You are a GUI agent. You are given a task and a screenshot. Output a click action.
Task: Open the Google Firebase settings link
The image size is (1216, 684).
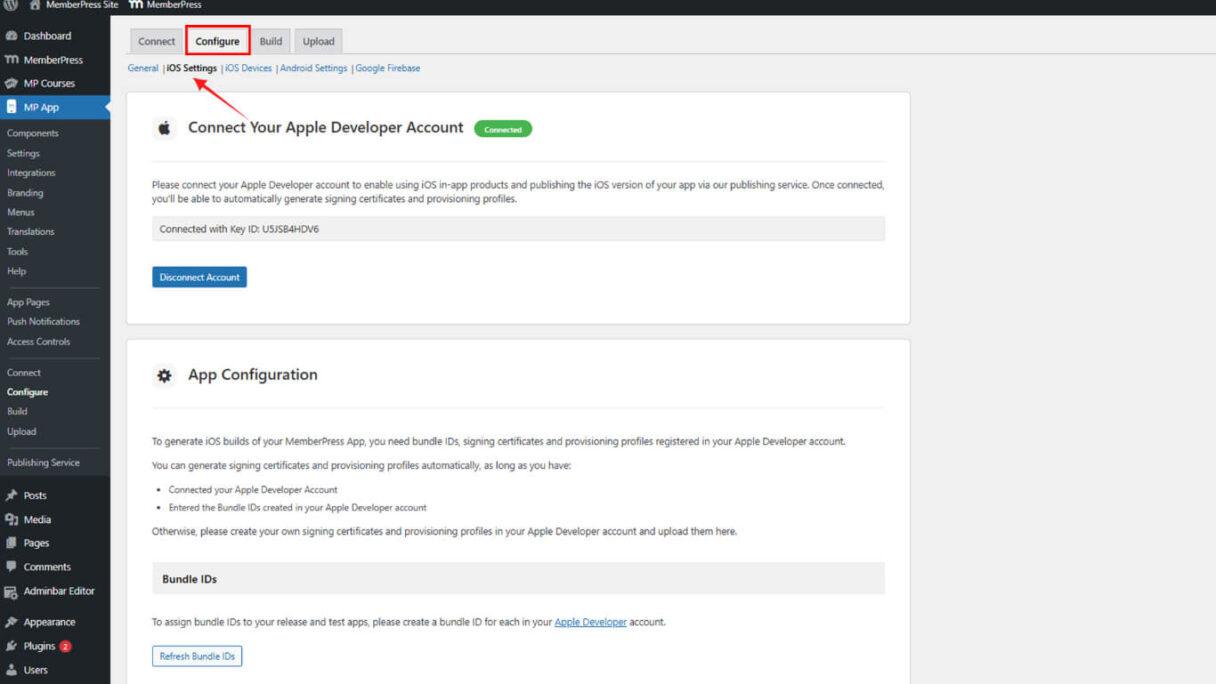click(388, 68)
